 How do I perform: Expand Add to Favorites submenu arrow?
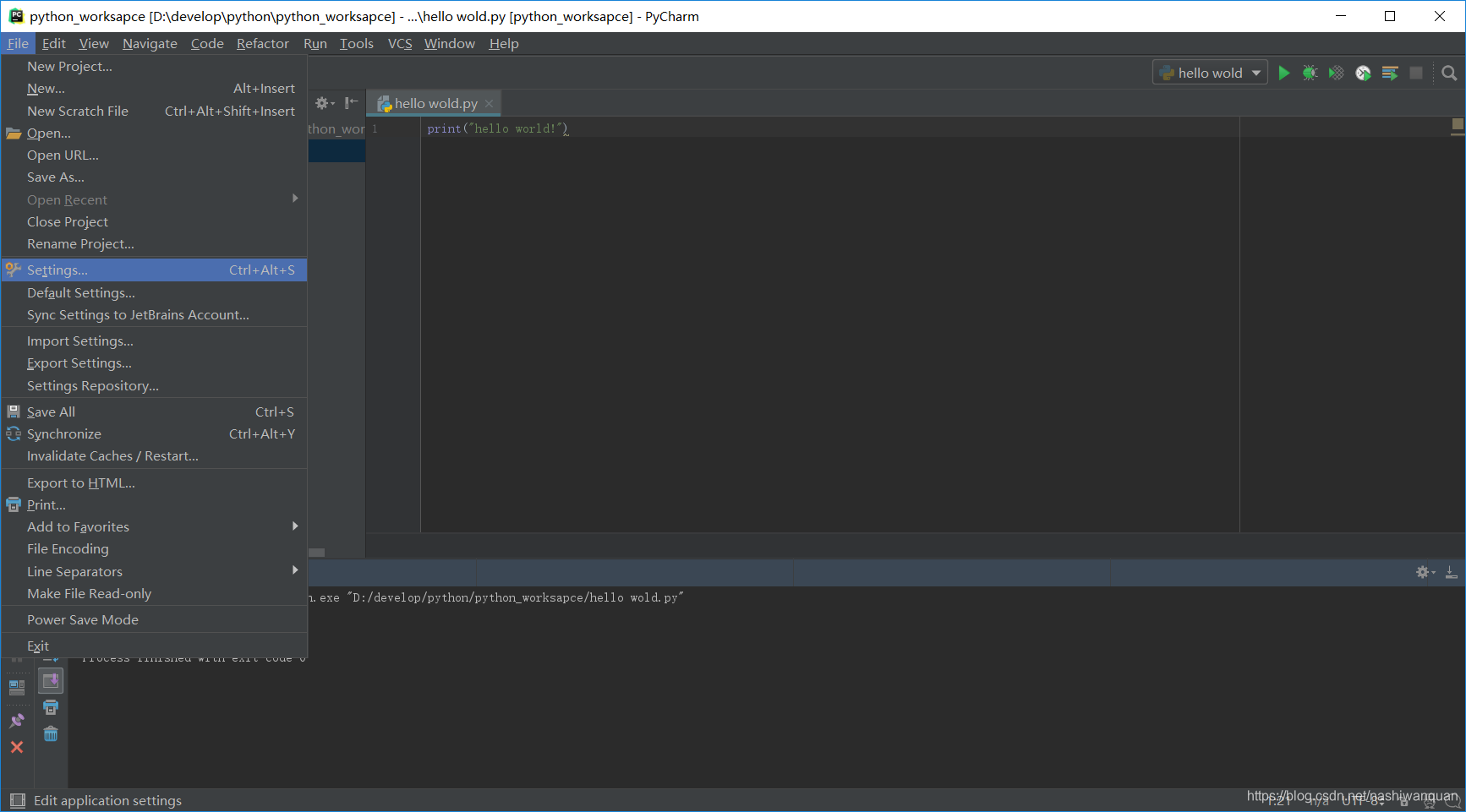point(295,526)
